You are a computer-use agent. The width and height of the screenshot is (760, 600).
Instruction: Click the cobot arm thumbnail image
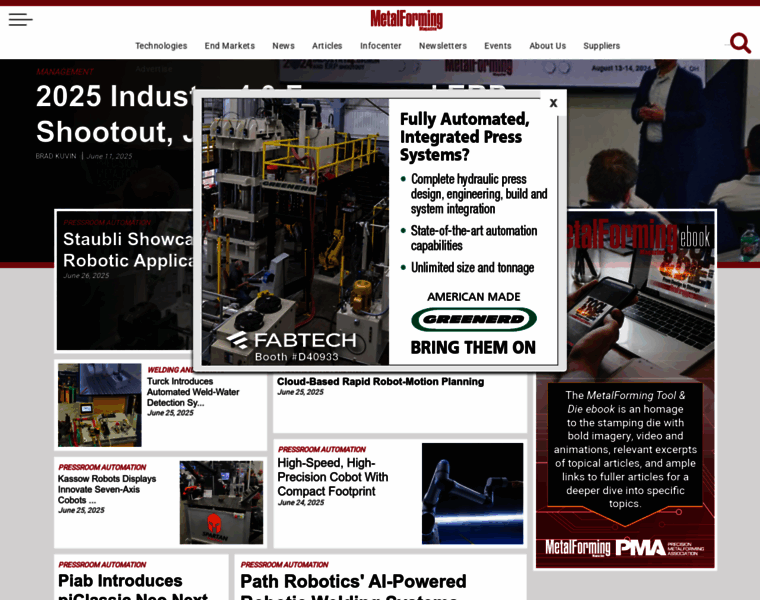click(x=473, y=493)
